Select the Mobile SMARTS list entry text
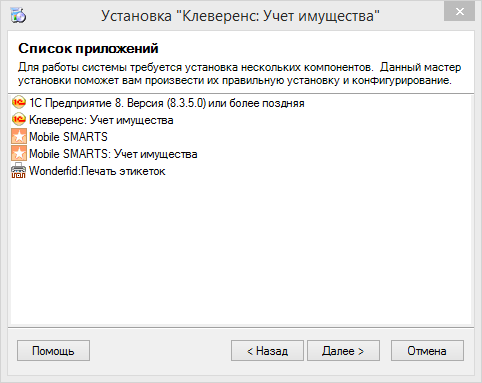The image size is (482, 383). pos(68,137)
